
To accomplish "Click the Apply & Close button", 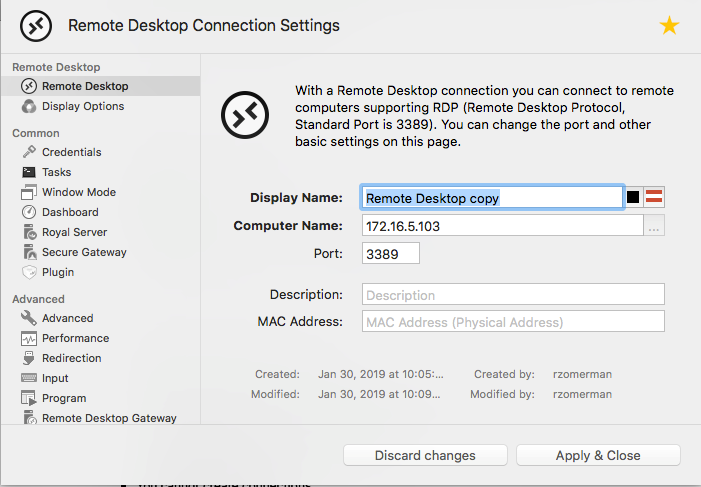I will tap(598, 455).
